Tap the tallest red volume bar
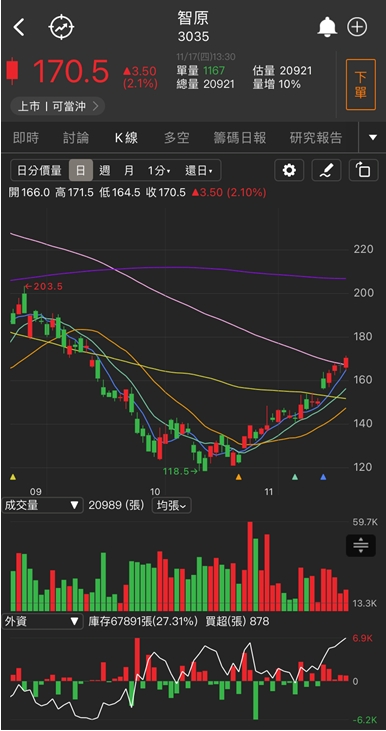 pos(250,566)
